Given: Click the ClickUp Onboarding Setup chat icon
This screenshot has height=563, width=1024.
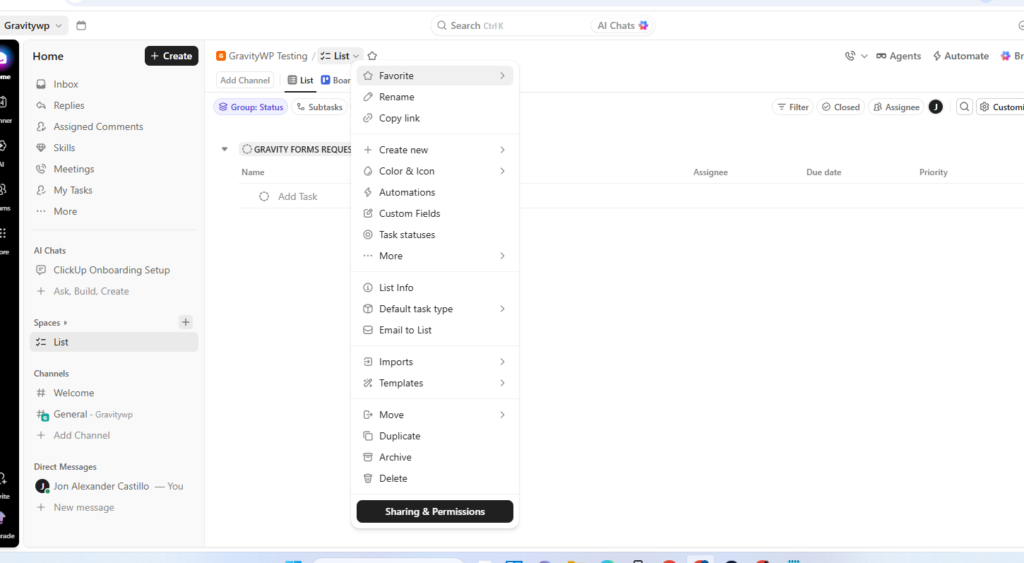Looking at the screenshot, I should [41, 270].
